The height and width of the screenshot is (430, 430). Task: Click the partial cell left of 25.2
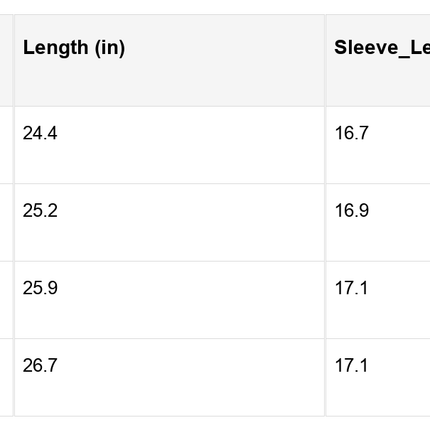pos(6,222)
